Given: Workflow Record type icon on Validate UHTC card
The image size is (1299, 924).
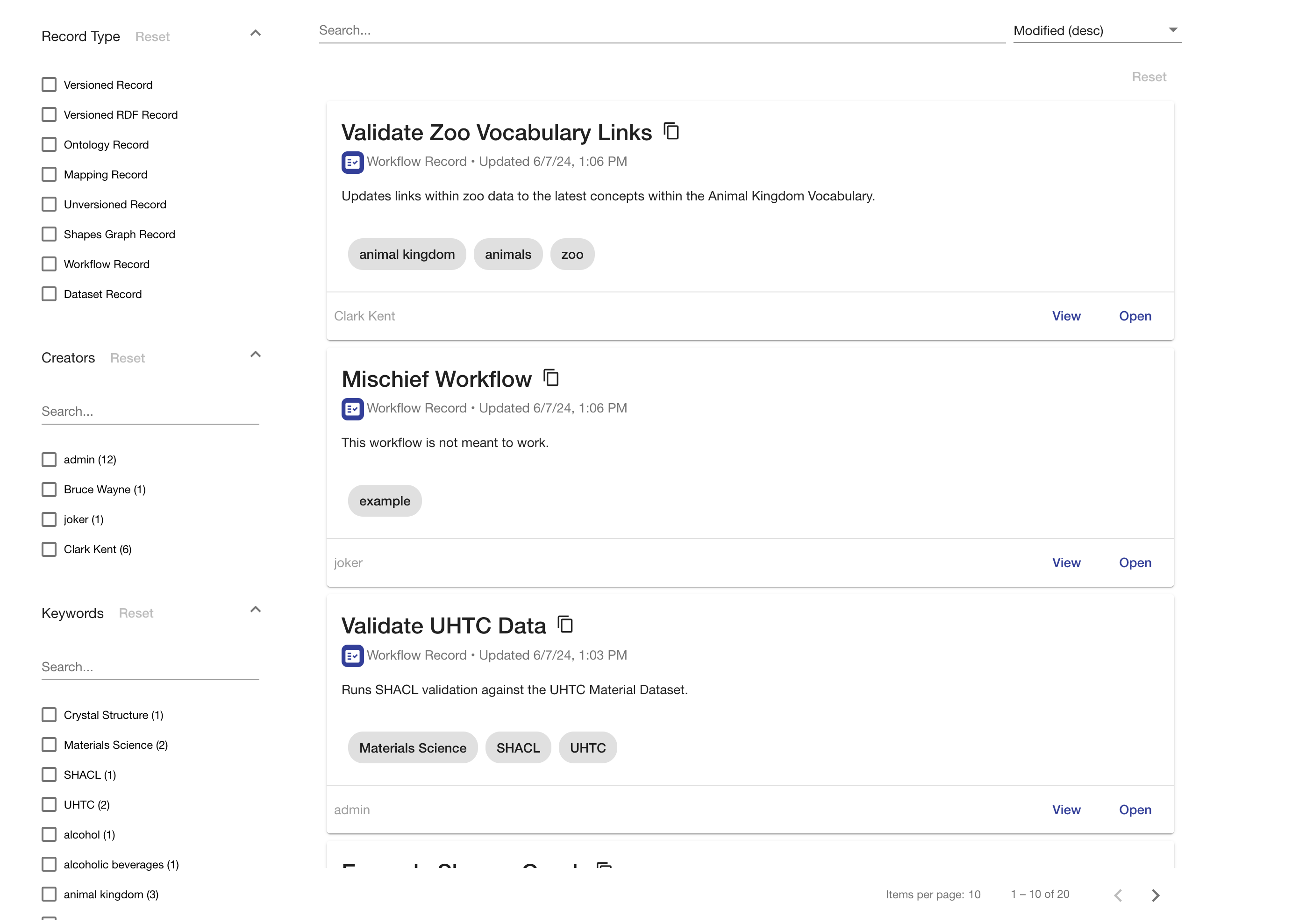Looking at the screenshot, I should 352,656.
